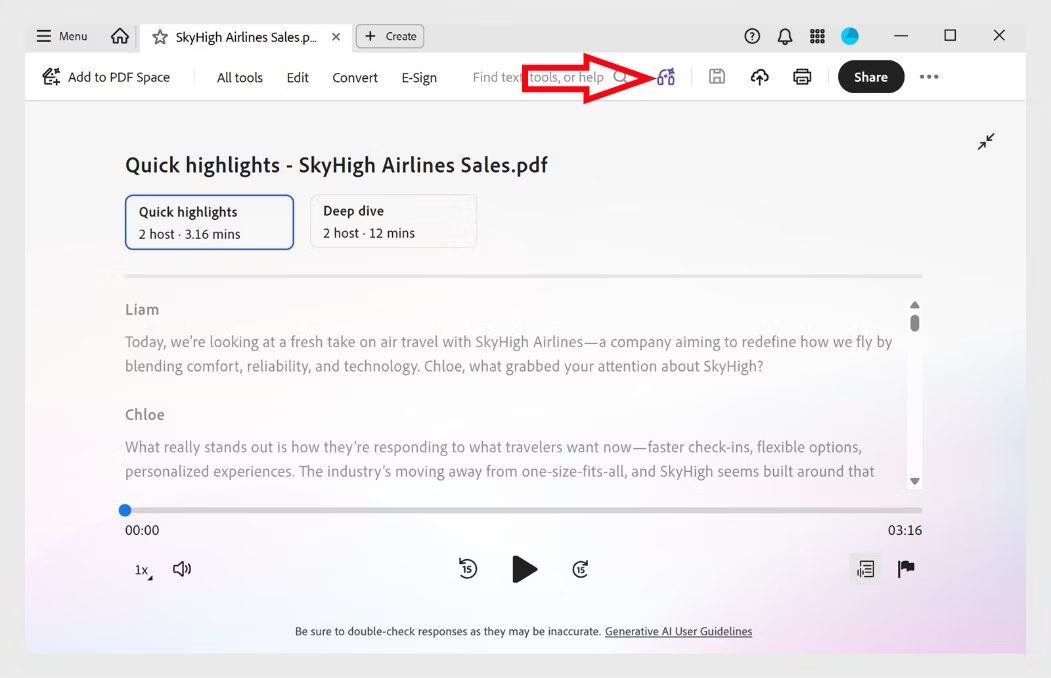Screen dimensions: 1051x678
Task: Open the Edit menu item
Action: [x=298, y=78]
